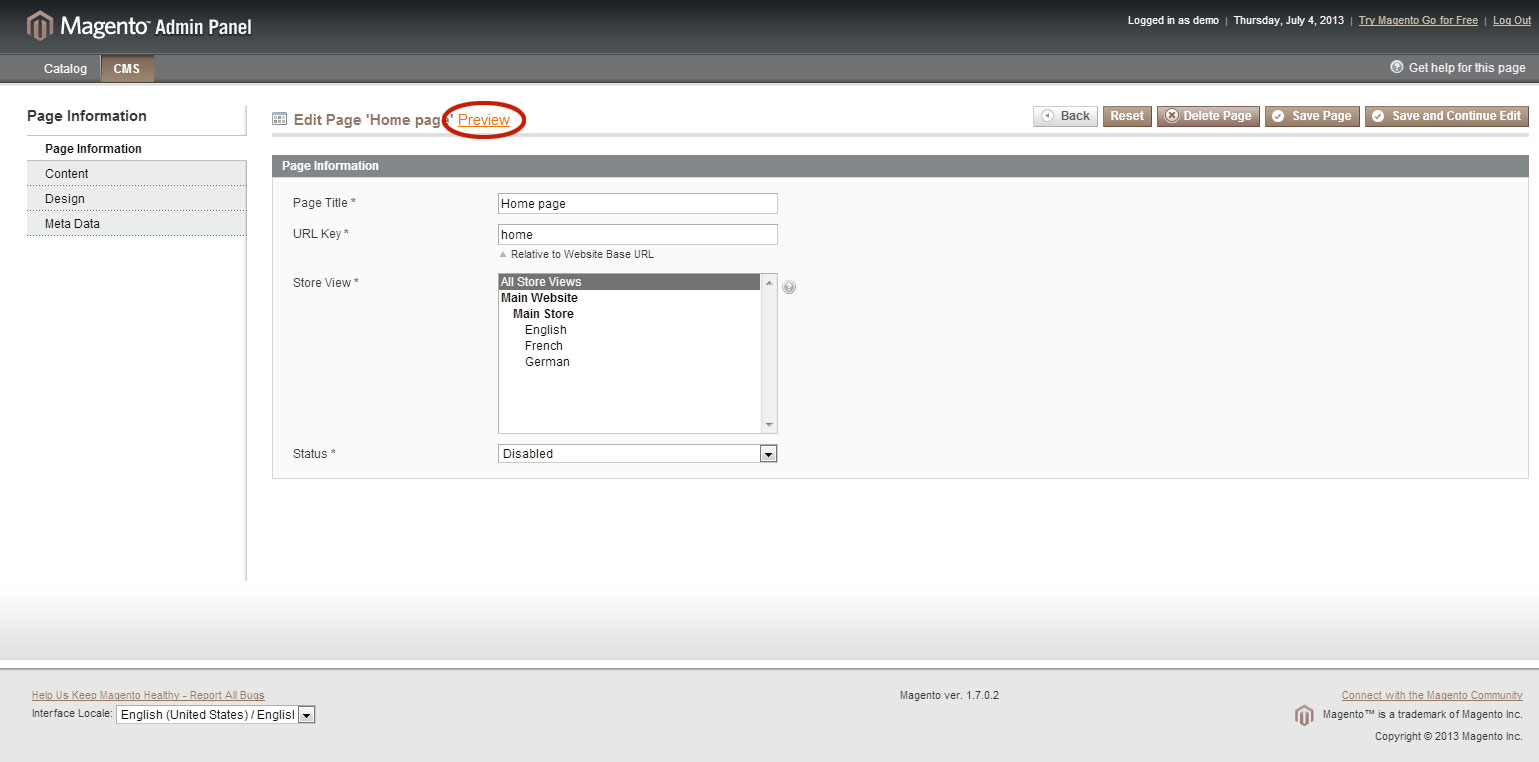Click Try Magento Go for Free link
Screen dimensions: 1539x762
(1418, 20)
